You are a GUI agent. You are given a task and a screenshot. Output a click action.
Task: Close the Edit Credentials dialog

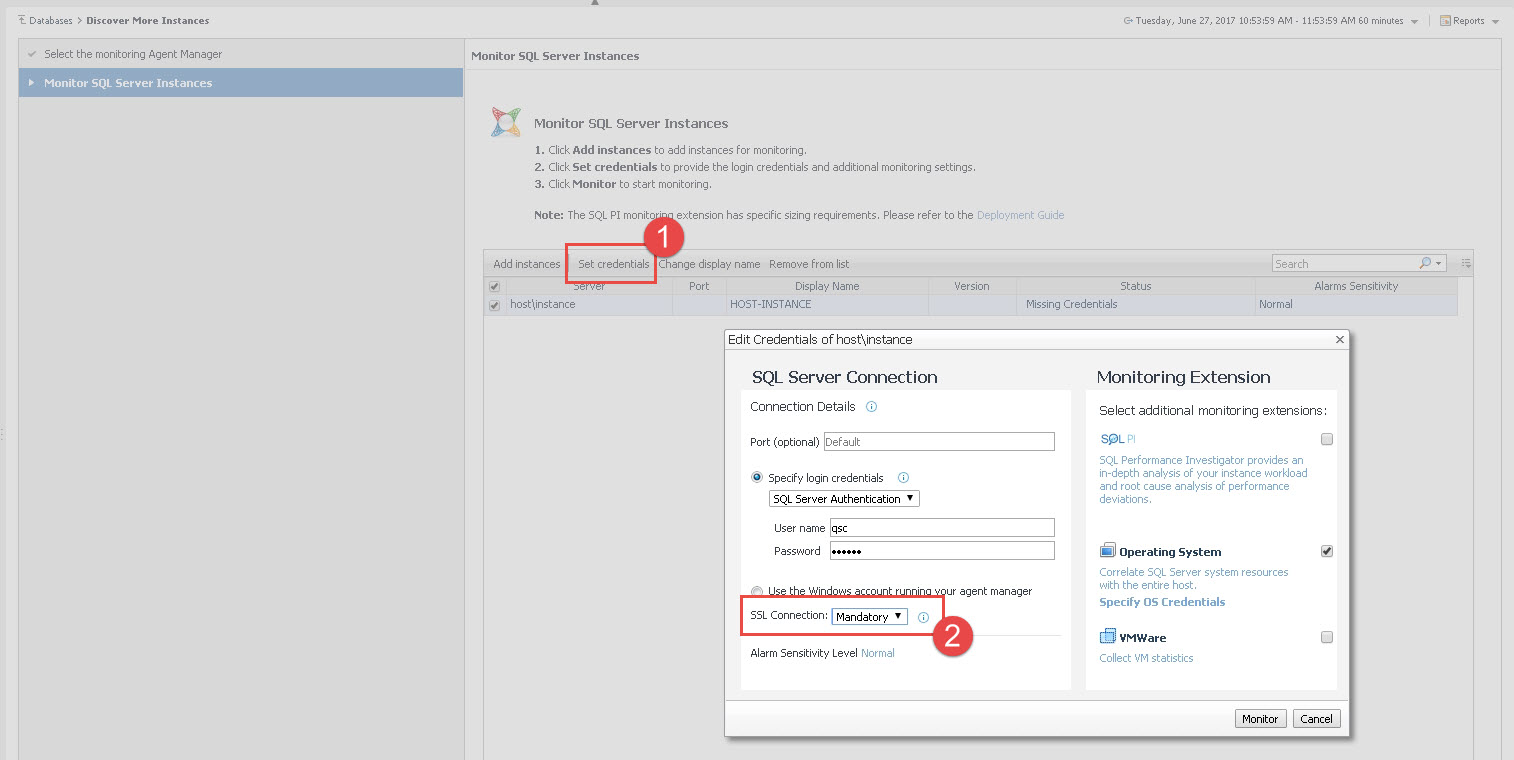(1340, 340)
